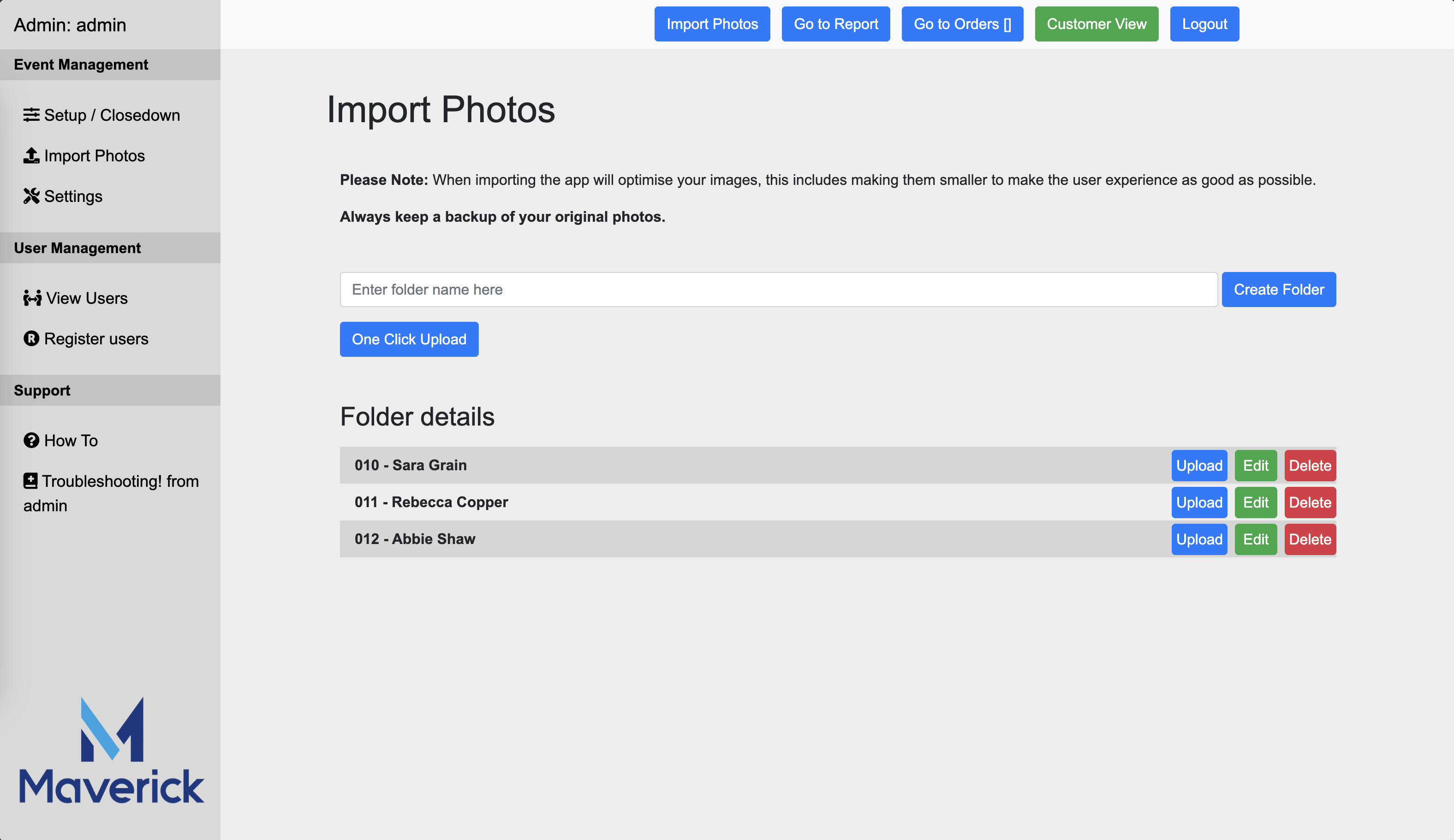Click Upload button for Abbie Shaw
The image size is (1454, 840).
pyautogui.click(x=1199, y=539)
